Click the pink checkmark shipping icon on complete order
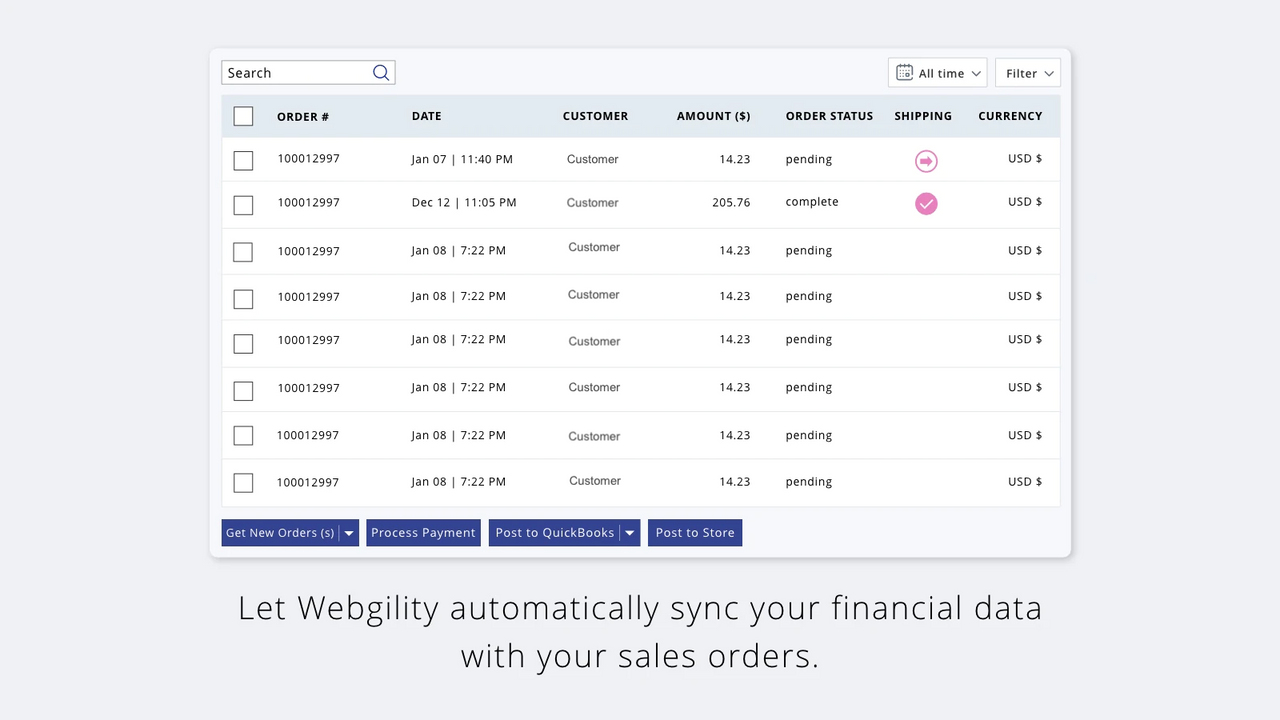The height and width of the screenshot is (720, 1280). click(925, 203)
